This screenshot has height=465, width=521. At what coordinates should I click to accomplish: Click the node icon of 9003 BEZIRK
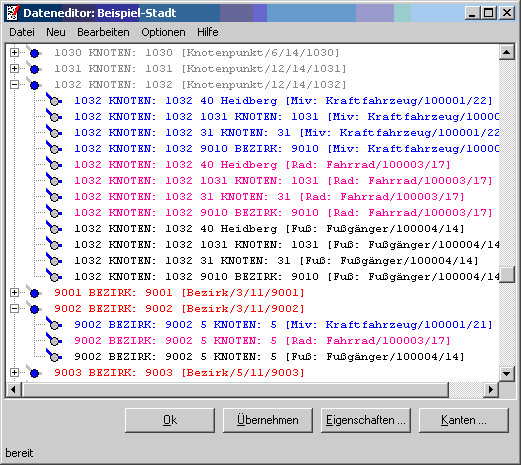[34, 373]
